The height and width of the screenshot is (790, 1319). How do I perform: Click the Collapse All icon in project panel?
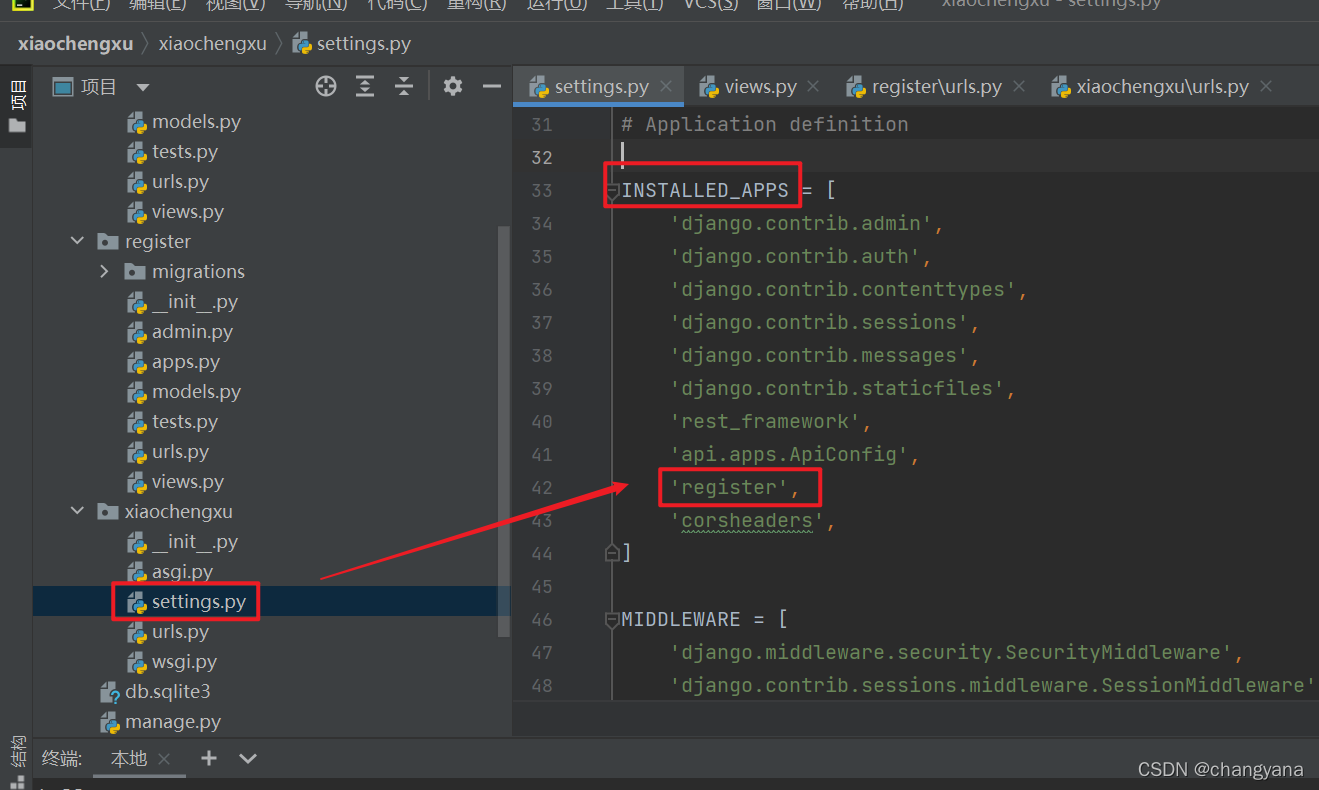[403, 87]
